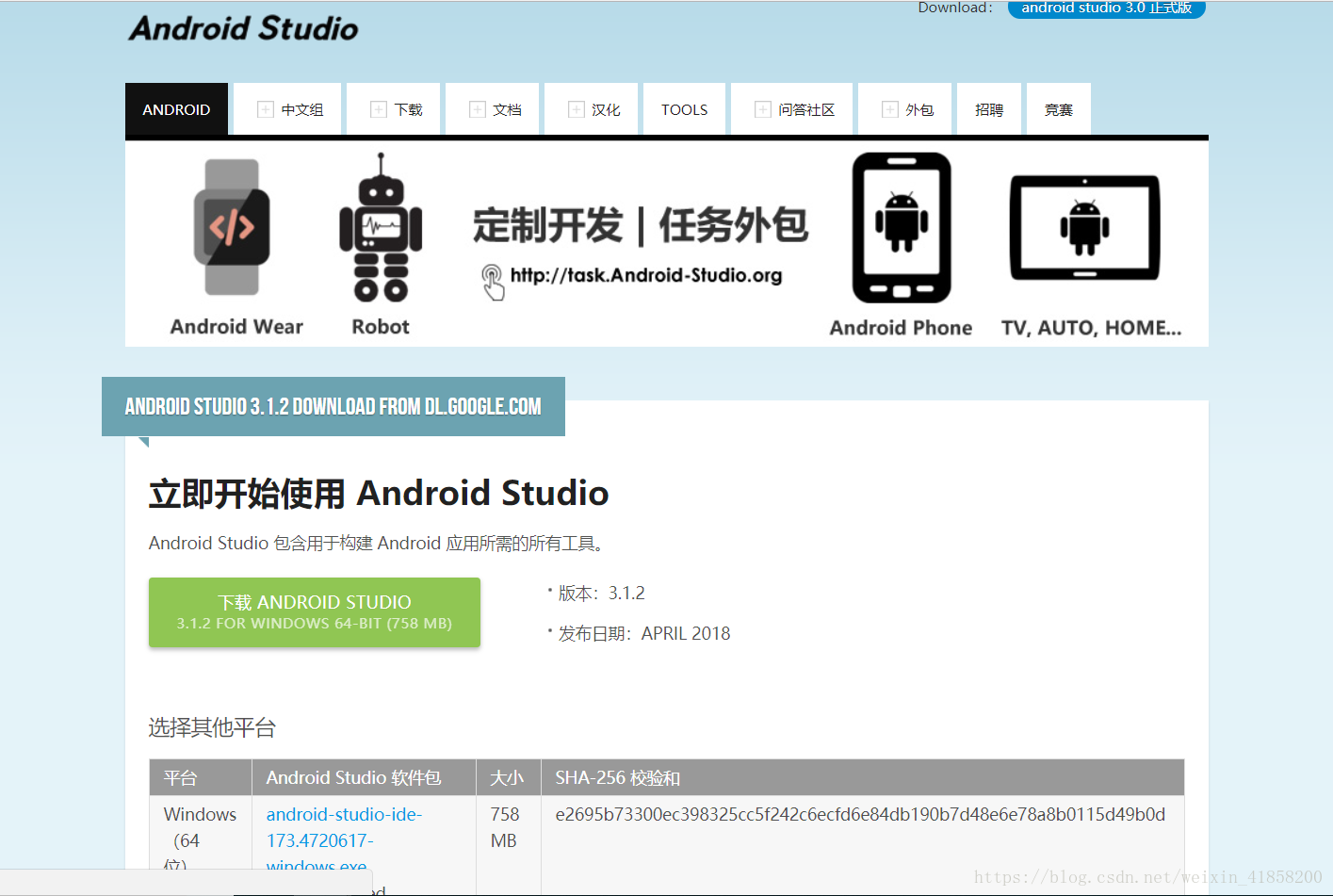Expand the plus icon beside 下载

pyautogui.click(x=379, y=109)
